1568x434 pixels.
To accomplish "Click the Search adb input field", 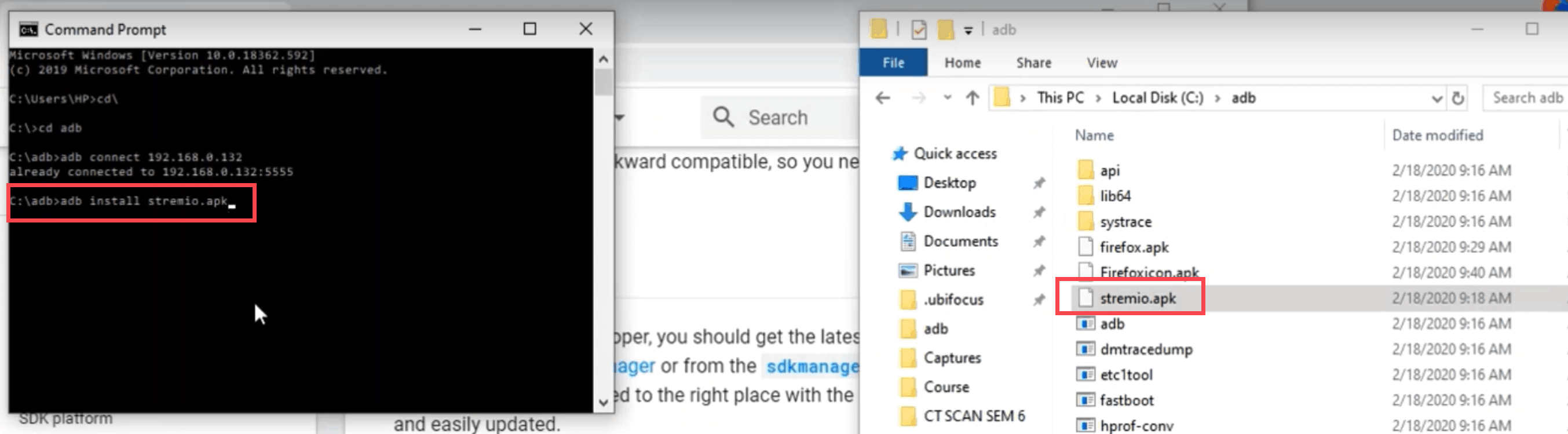I will (x=1526, y=98).
